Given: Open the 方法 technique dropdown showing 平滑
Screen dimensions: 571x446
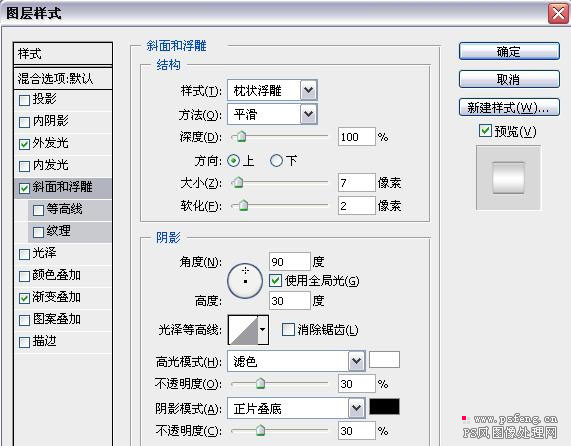Looking at the screenshot, I should (272, 114).
